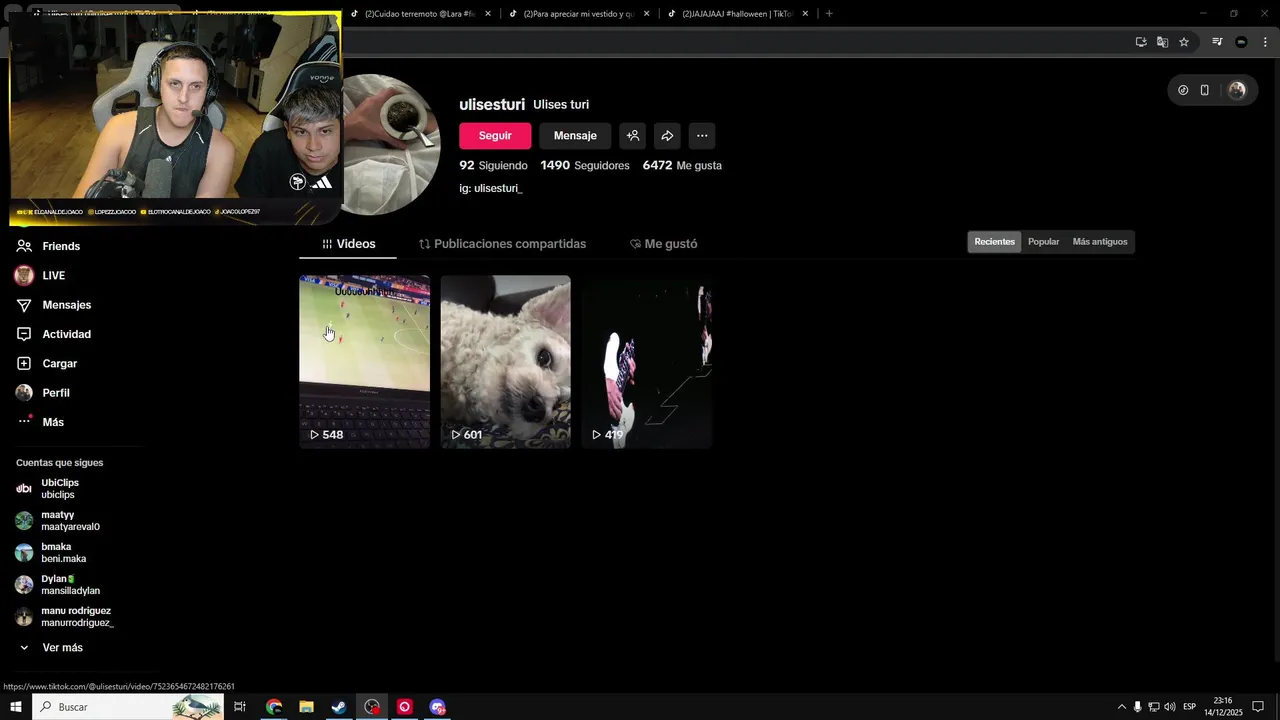The height and width of the screenshot is (720, 1280).
Task: Open the browser media control icon
Action: coord(1217,42)
